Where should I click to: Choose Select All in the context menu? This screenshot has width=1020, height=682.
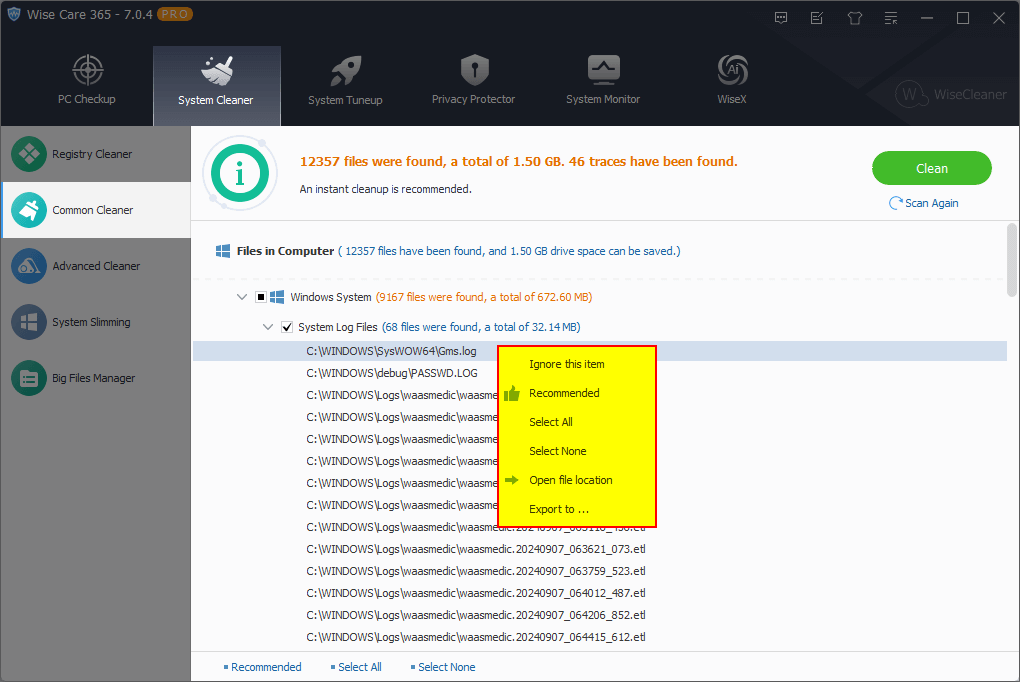tap(577, 422)
